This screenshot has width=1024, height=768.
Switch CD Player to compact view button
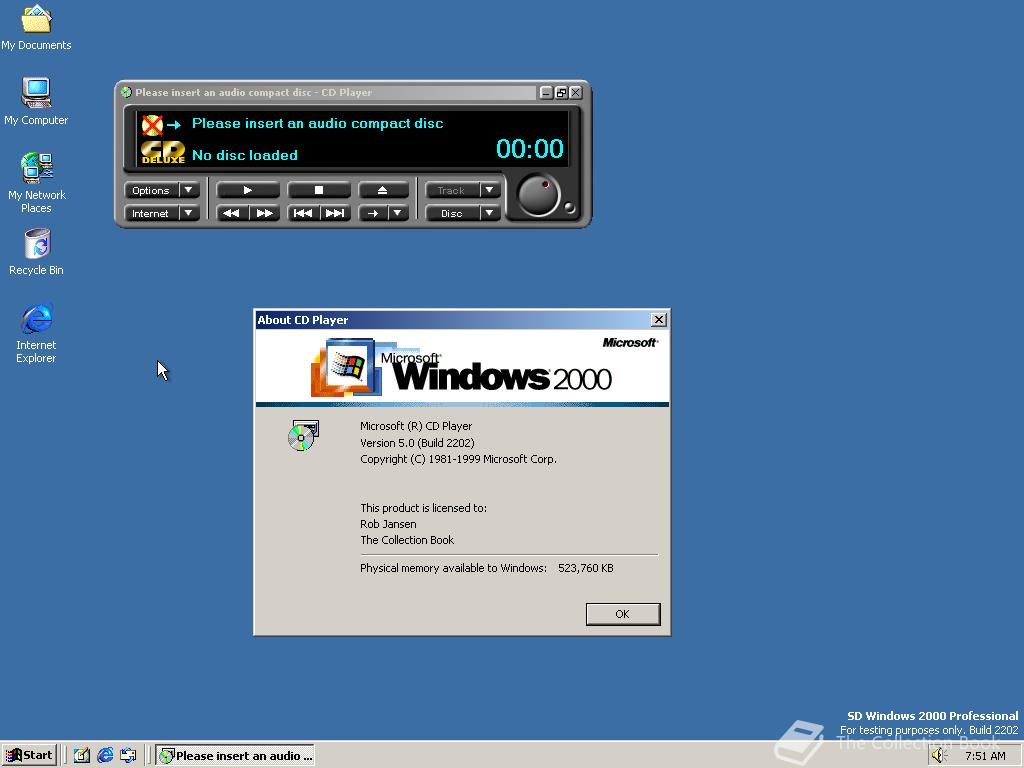[561, 93]
